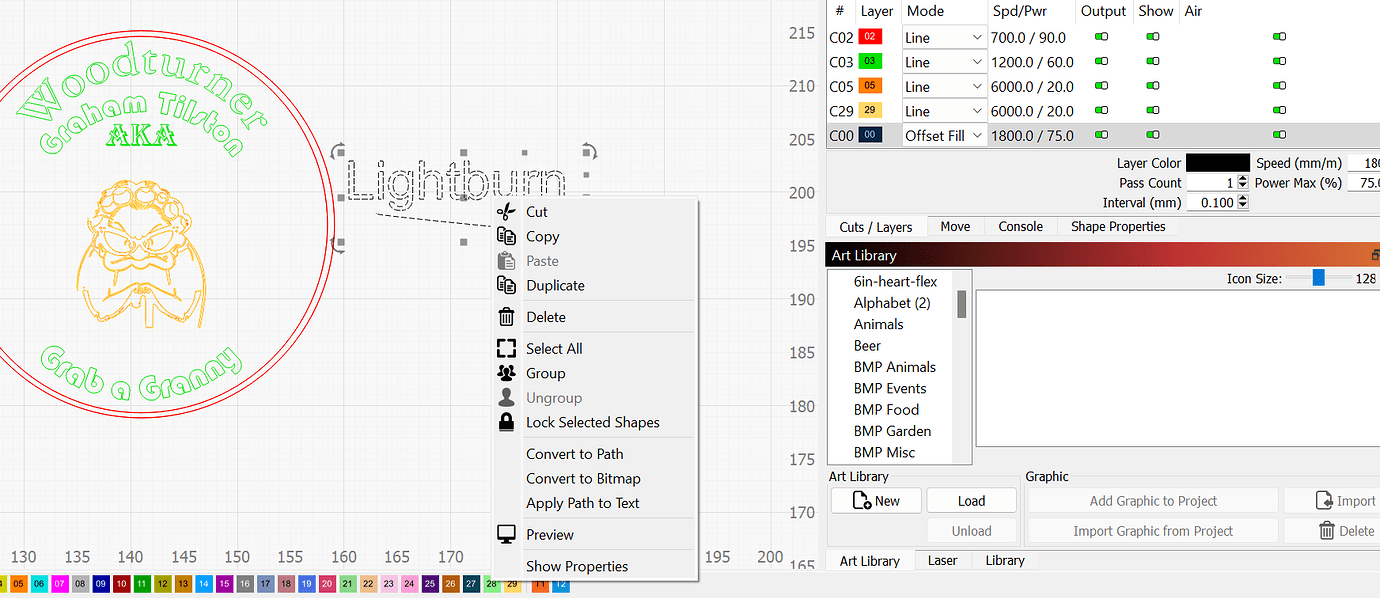Click the Group people icon
The height and width of the screenshot is (598, 1380).
tap(507, 373)
